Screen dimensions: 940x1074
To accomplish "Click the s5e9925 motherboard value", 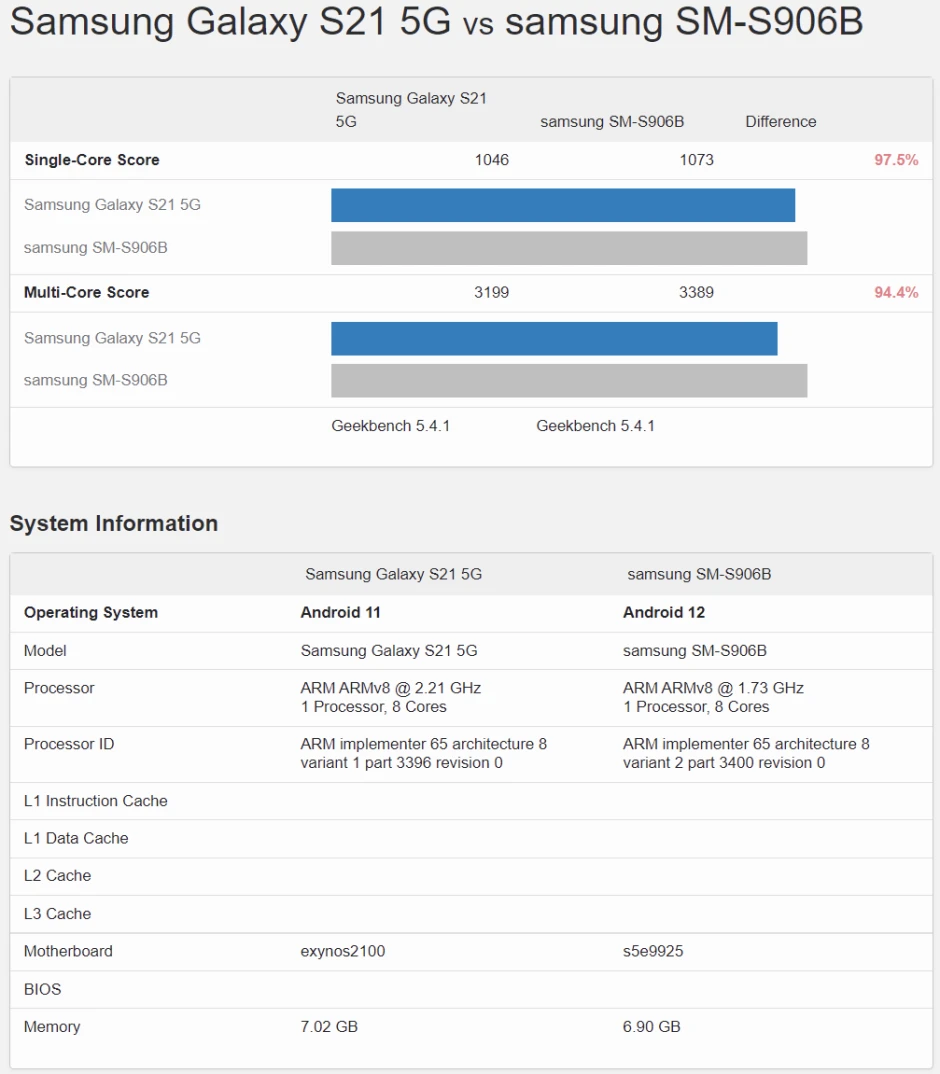I will [653, 951].
